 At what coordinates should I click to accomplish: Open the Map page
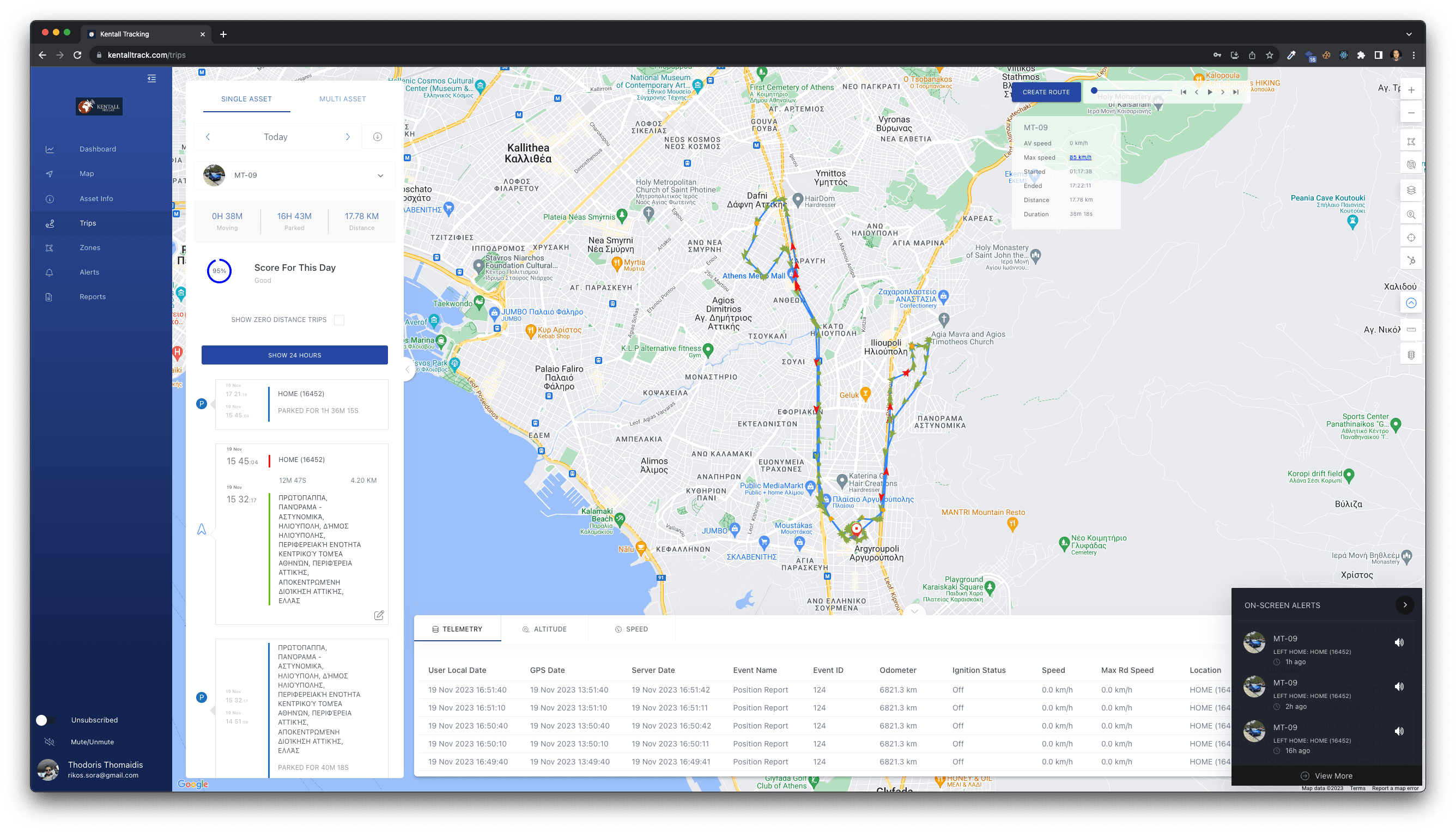(86, 173)
